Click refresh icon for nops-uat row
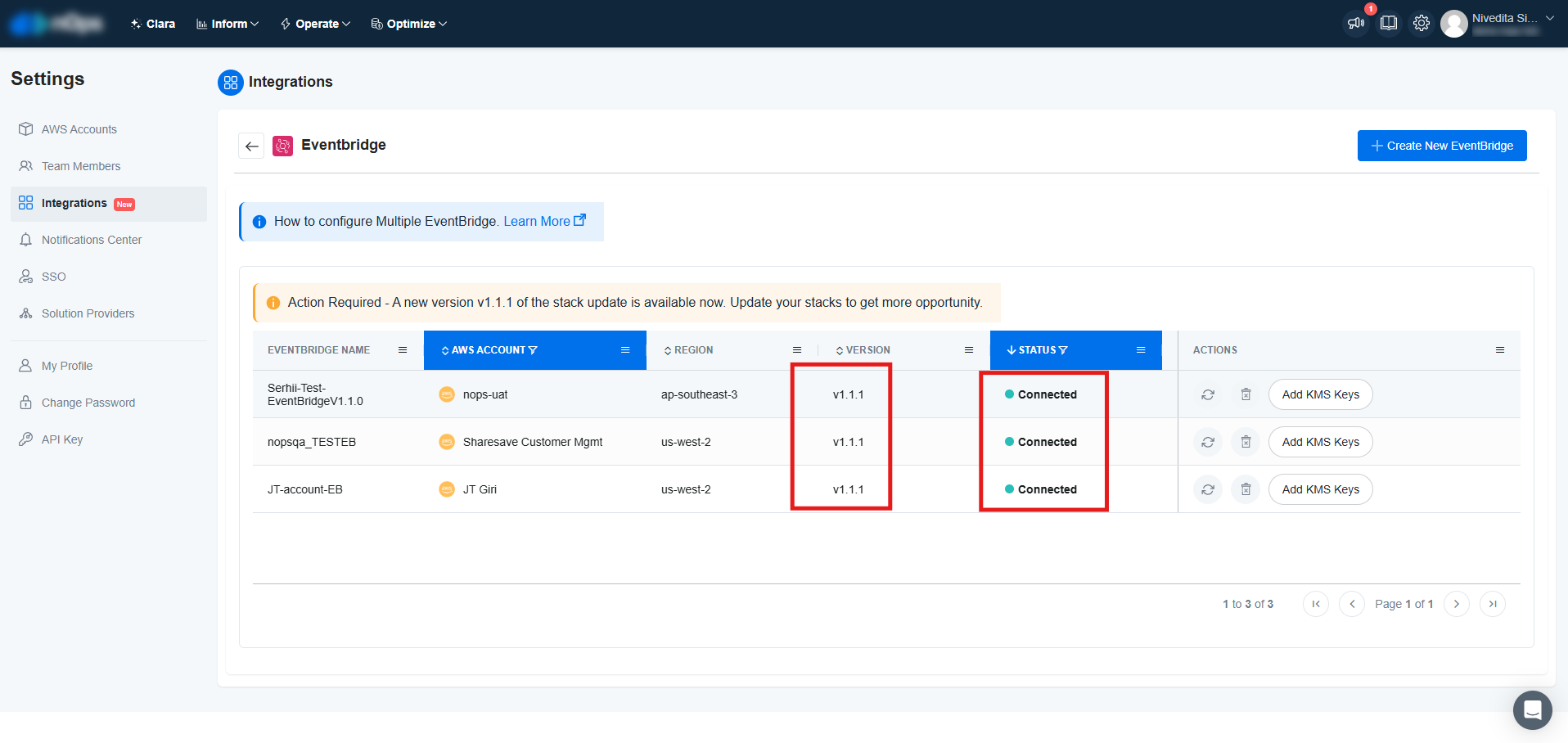 point(1207,394)
